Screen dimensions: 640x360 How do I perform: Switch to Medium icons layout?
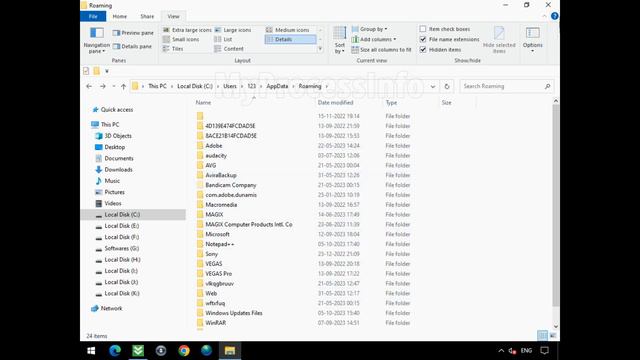(x=288, y=30)
